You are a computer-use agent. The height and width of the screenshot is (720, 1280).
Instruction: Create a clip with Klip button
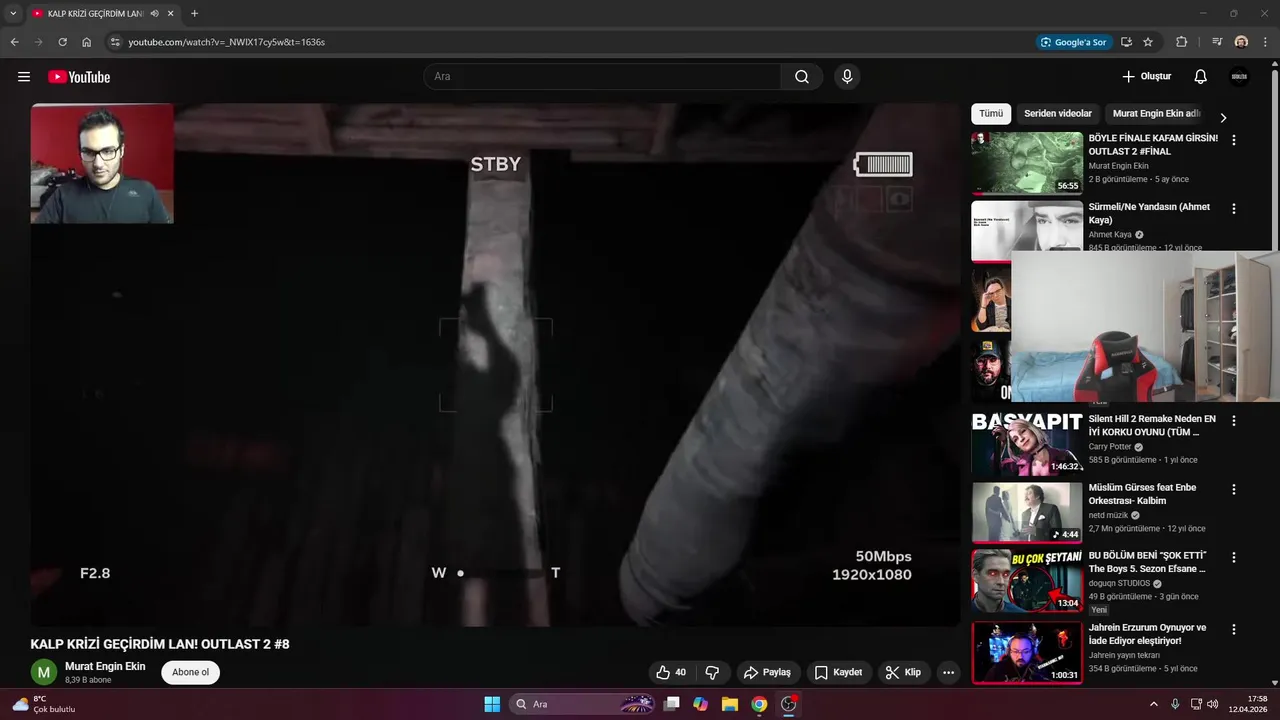[903, 672]
